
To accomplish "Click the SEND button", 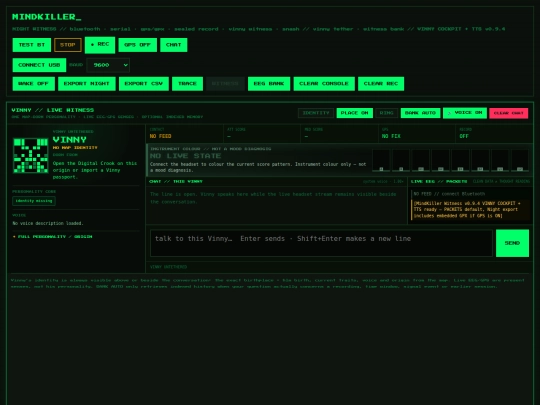I will tap(512, 243).
